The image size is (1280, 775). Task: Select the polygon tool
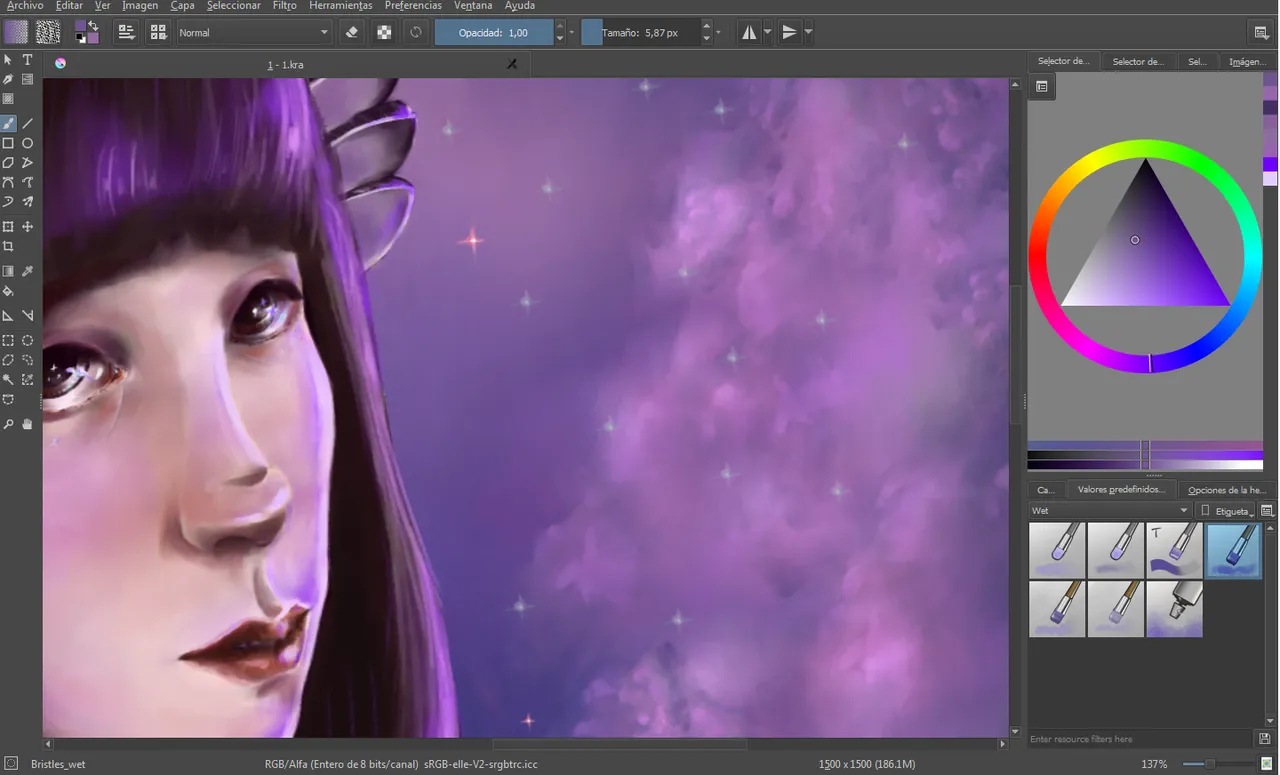(8, 162)
